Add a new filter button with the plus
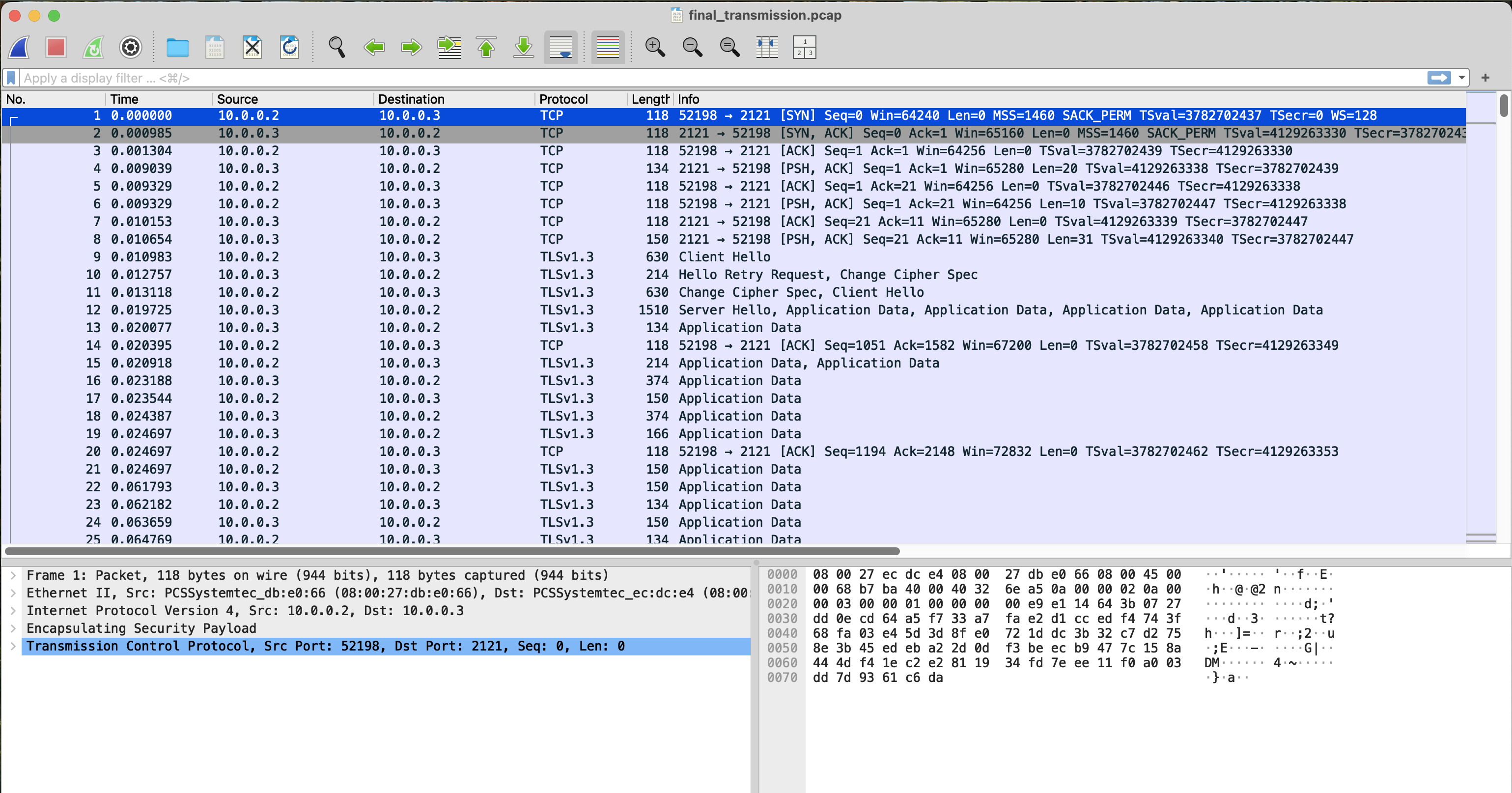 pyautogui.click(x=1485, y=78)
